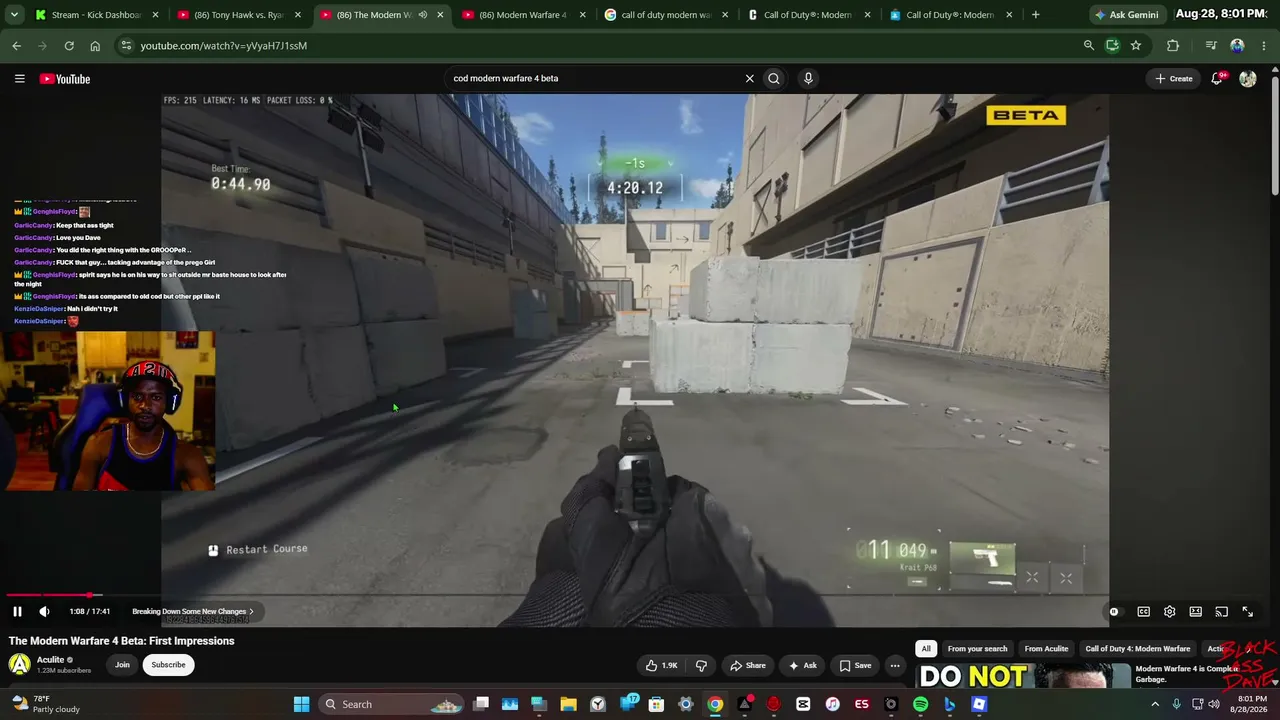Viewport: 1280px width, 720px height.
Task: Save video to playlist
Action: pos(855,665)
